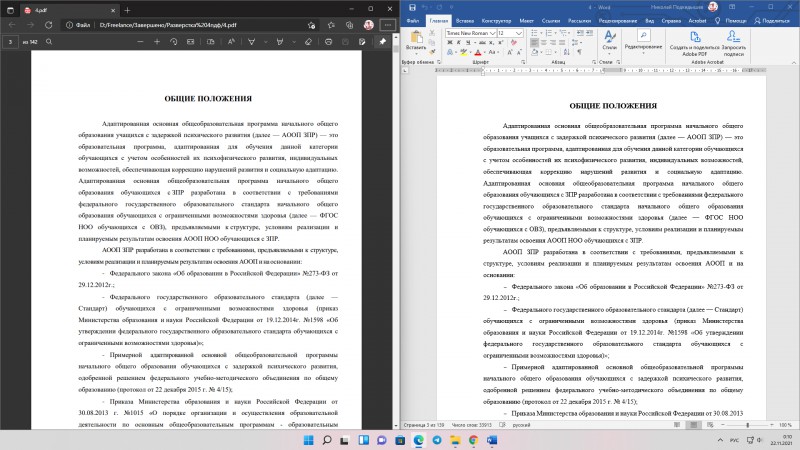Apply Word Format Painter brush
This screenshot has width=800, height=450.
pos(432,52)
